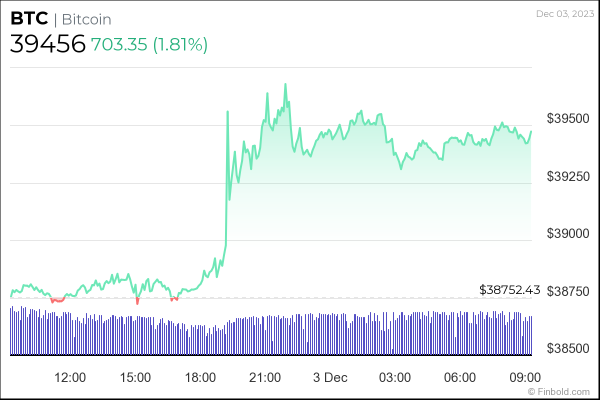Screen dimensions: 600x400
Task: Click the $38500 price axis label
Action: [x=567, y=348]
